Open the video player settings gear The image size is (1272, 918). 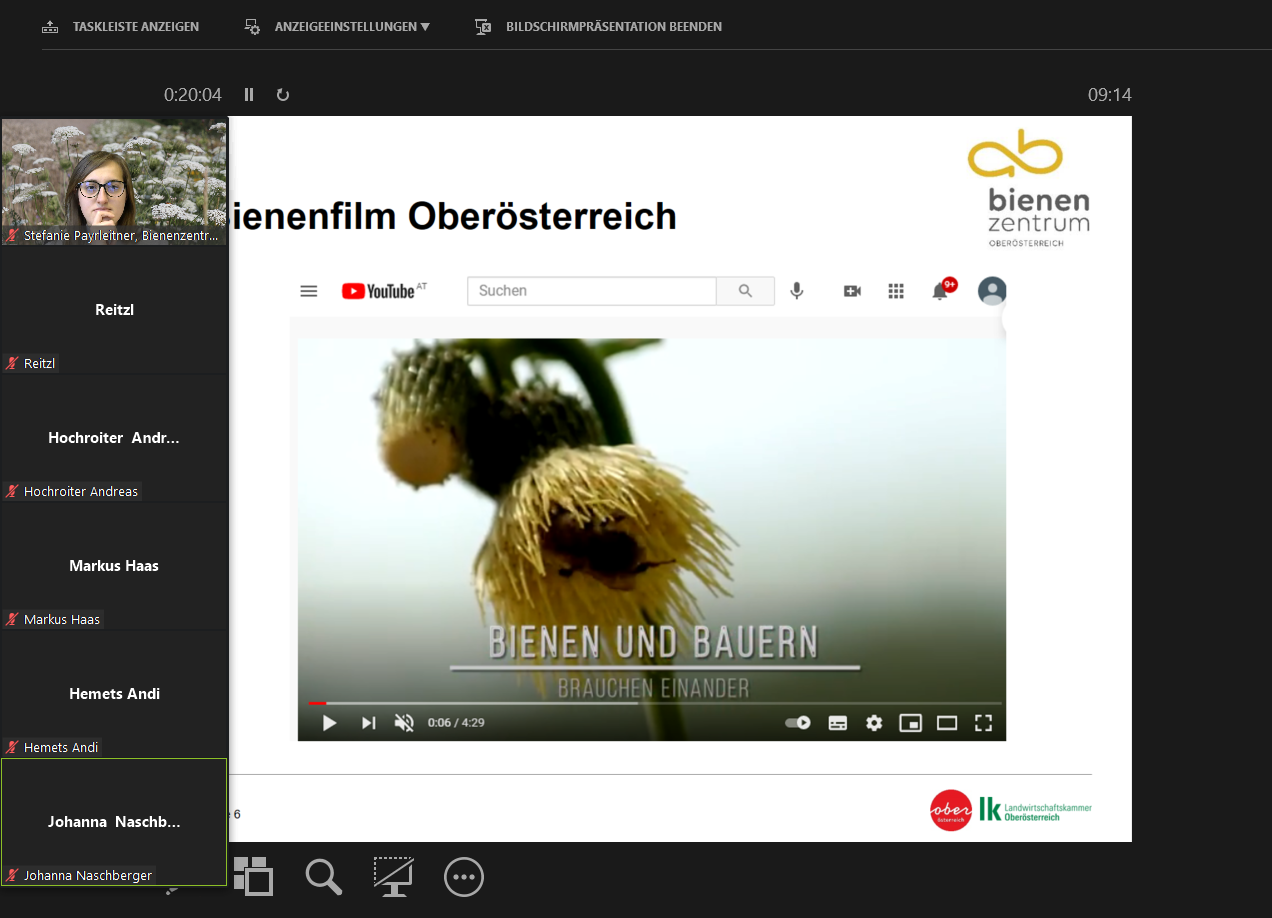pos(873,722)
